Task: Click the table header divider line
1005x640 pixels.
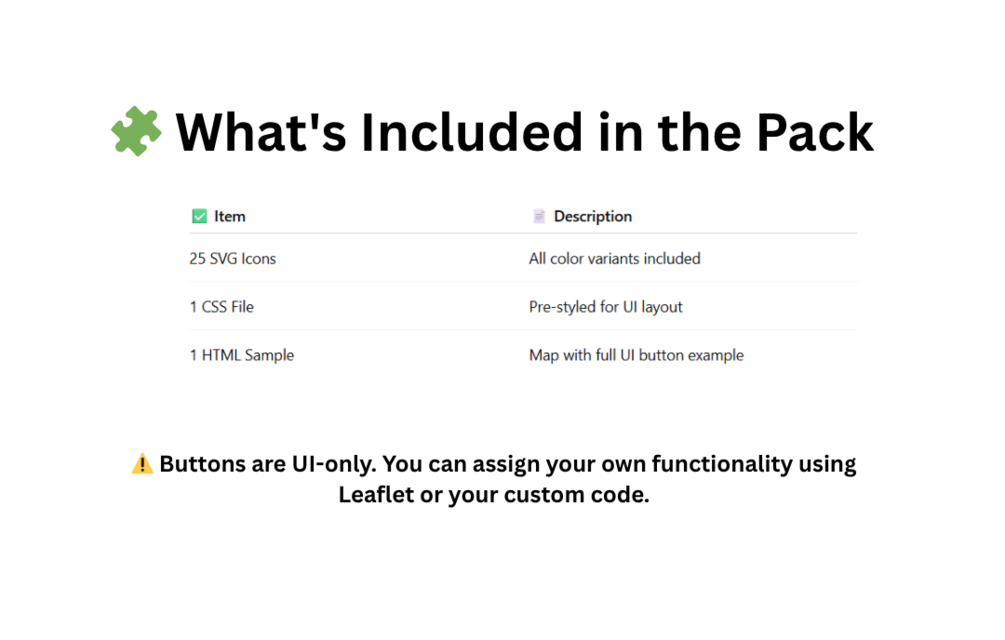Action: (x=524, y=233)
